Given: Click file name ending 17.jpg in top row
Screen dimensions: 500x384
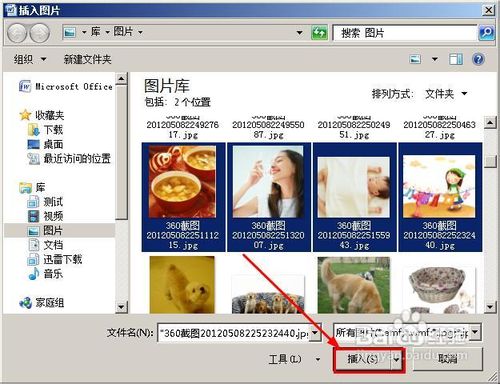Looking at the screenshot, I should (183, 129).
